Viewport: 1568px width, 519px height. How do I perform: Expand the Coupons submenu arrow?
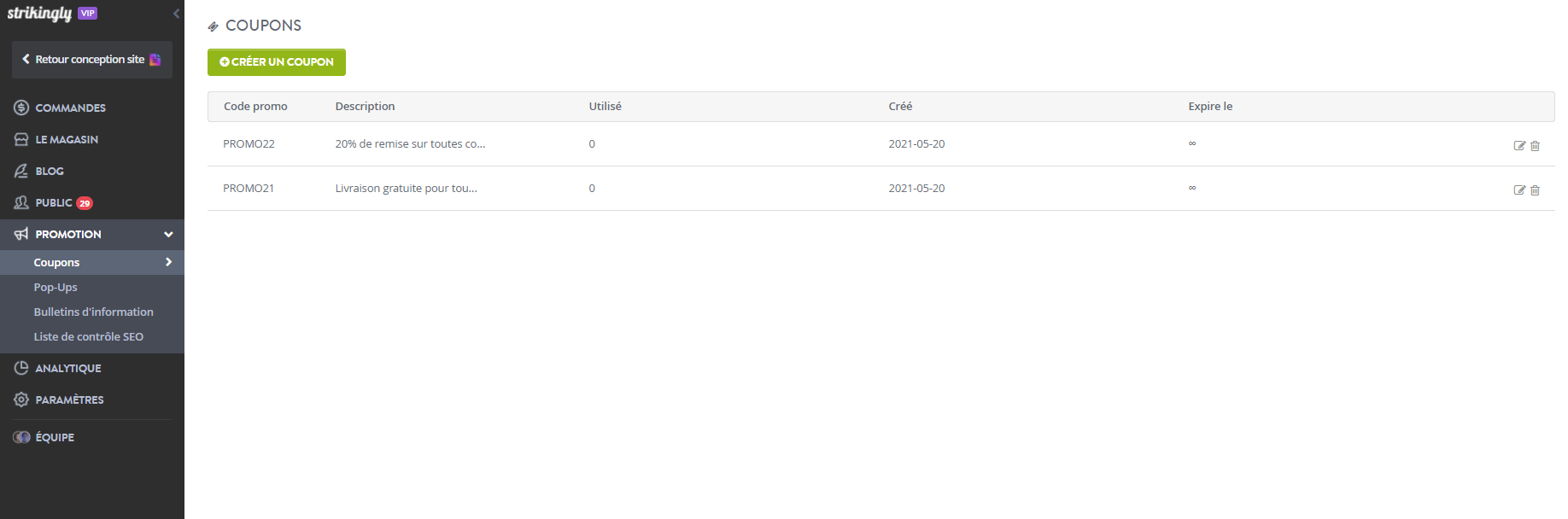tap(168, 262)
